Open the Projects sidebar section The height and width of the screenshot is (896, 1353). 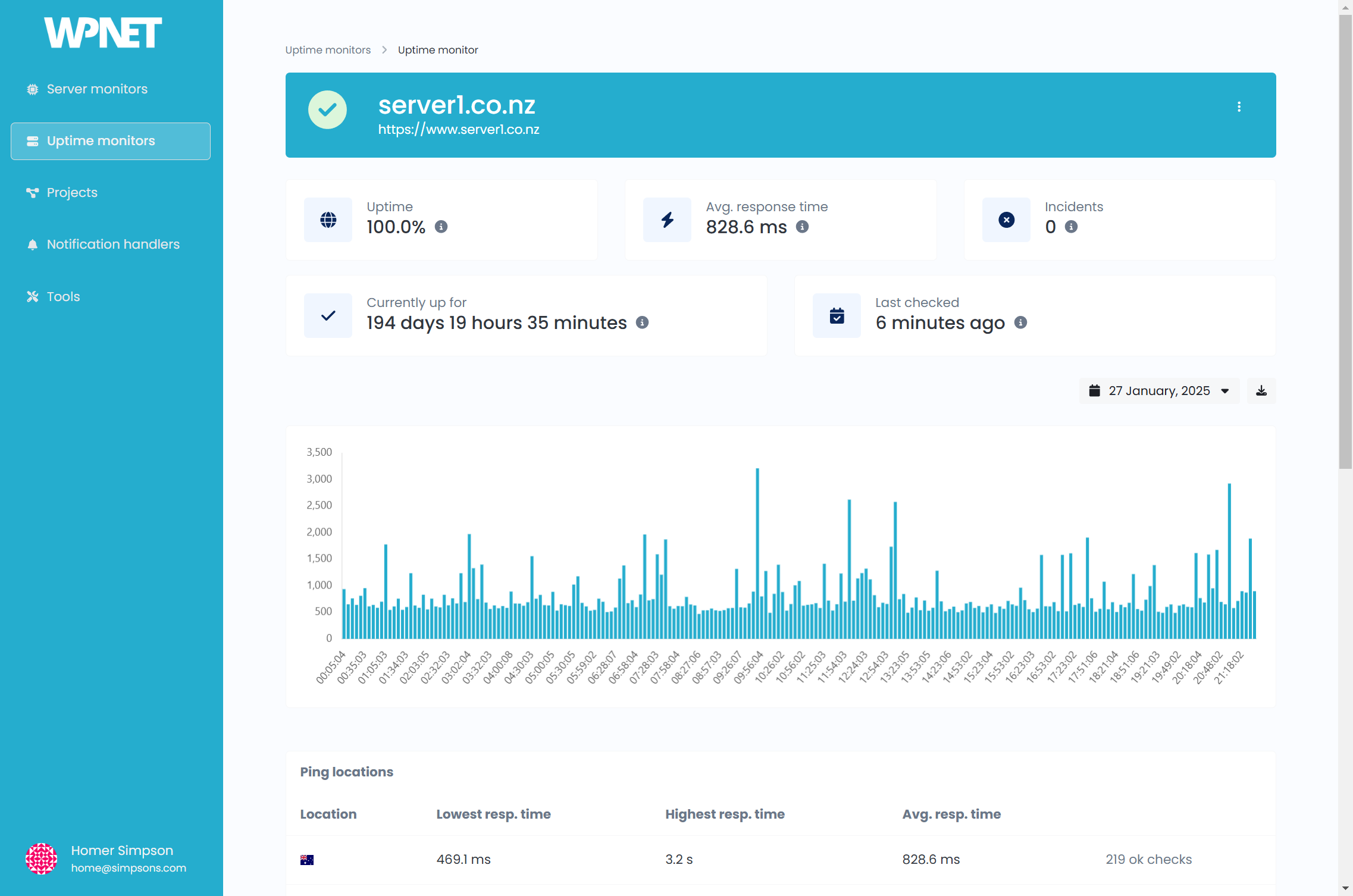click(72, 193)
